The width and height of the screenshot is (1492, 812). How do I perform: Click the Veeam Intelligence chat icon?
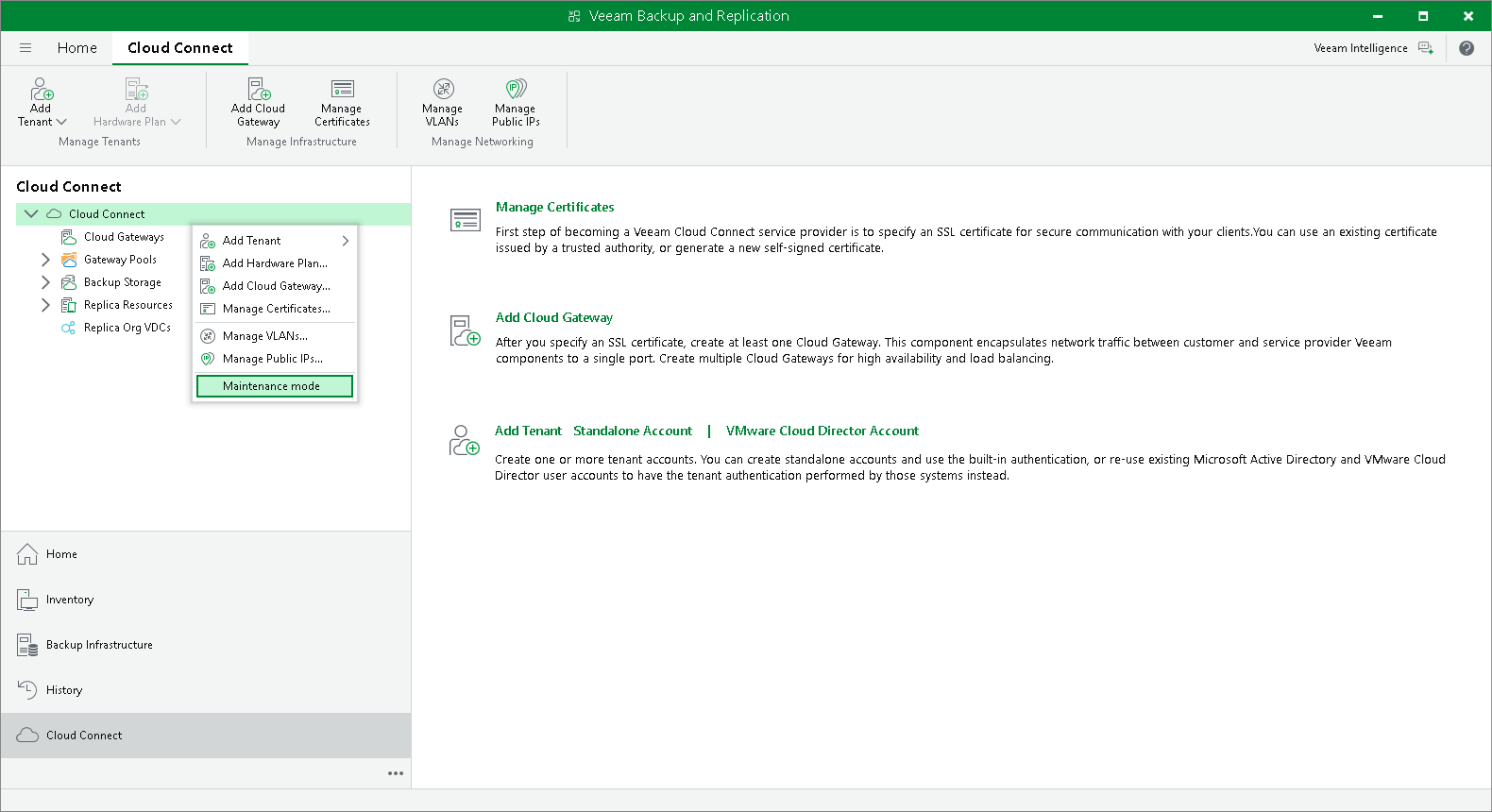1426,48
